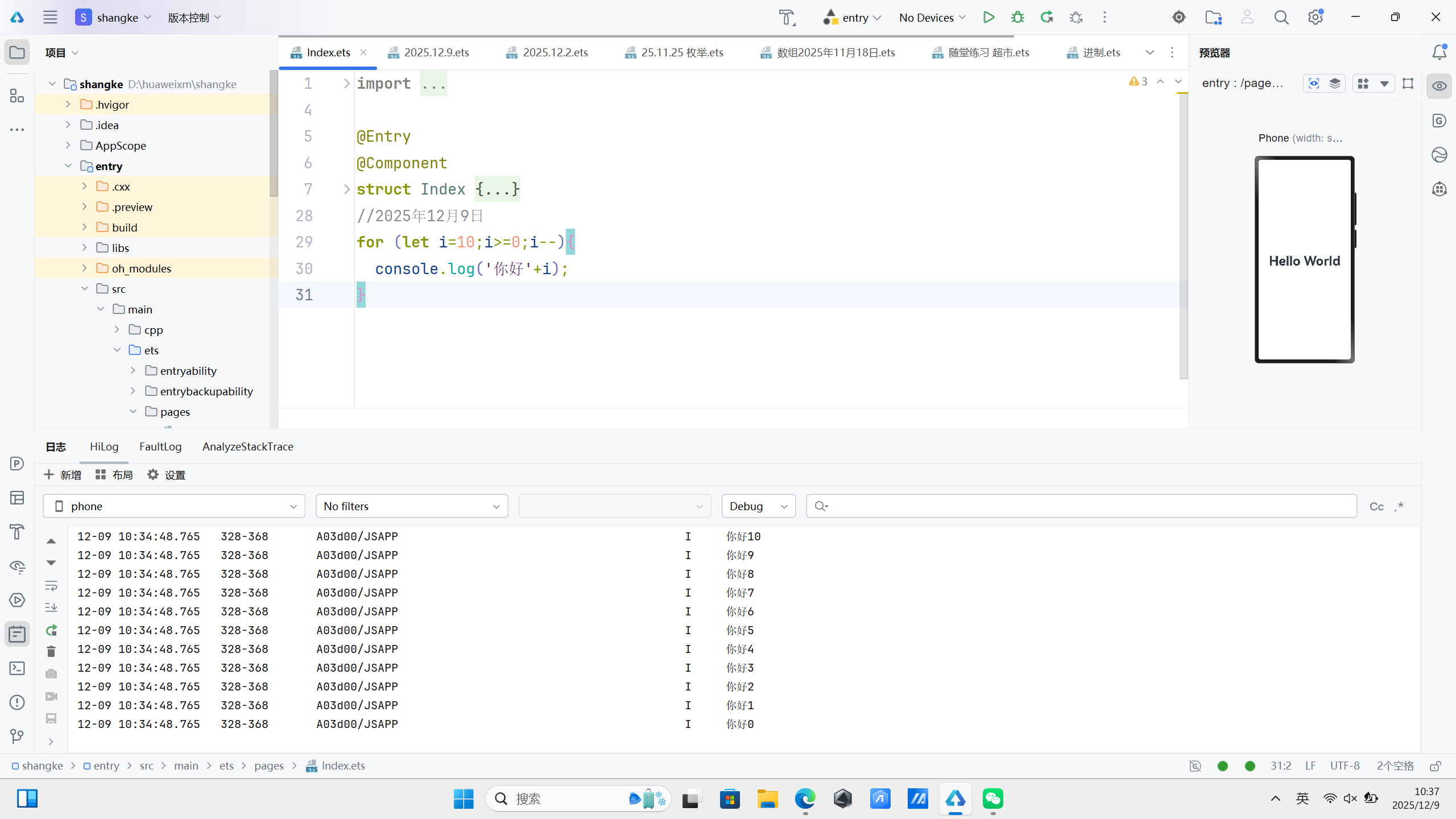Switch to the FaultLog tab

[x=160, y=446]
